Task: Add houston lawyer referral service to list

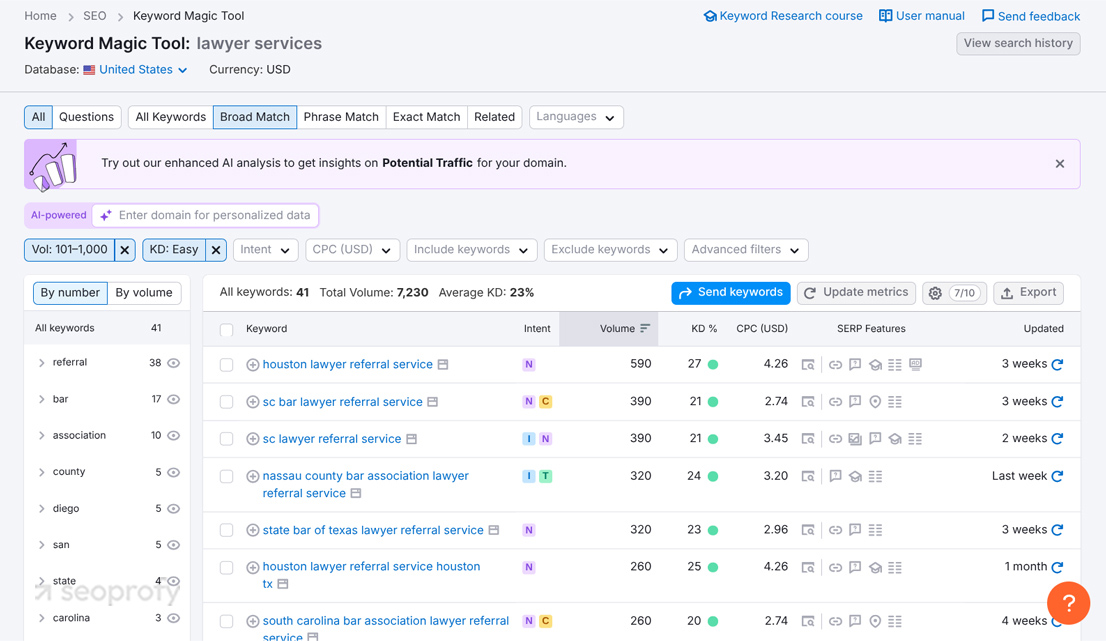Action: (253, 365)
